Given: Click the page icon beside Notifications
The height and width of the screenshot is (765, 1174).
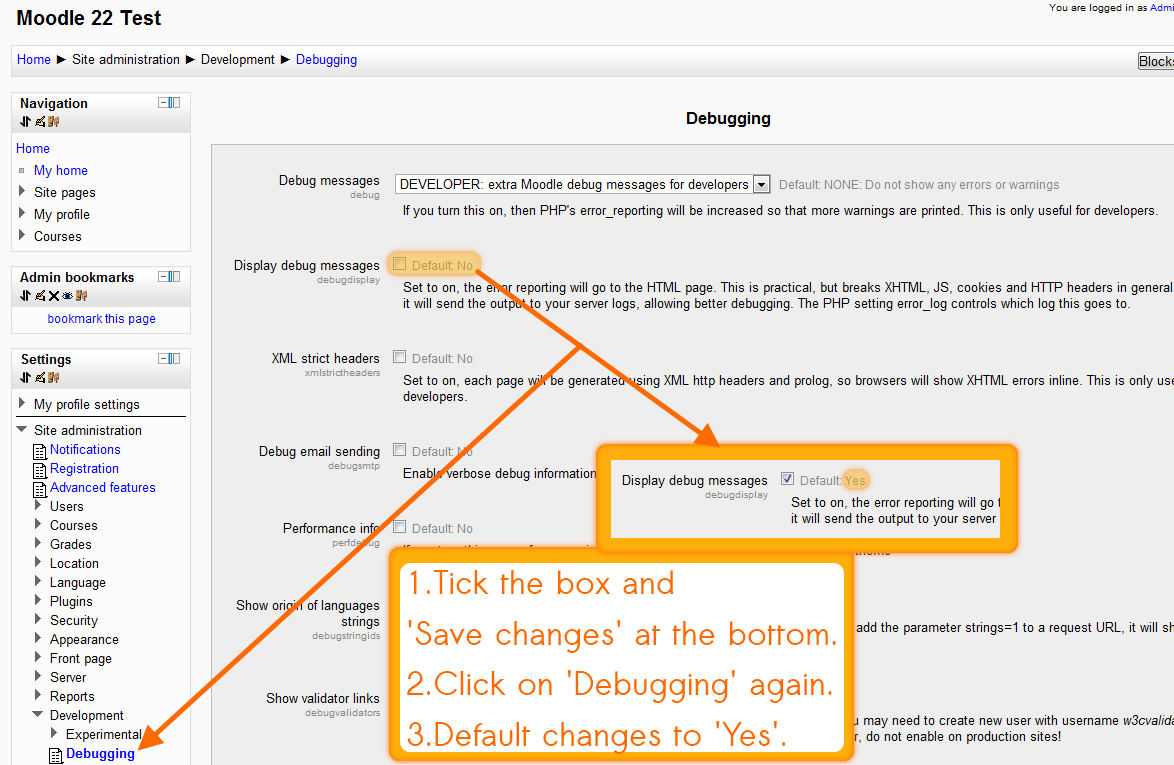Looking at the screenshot, I should coord(40,451).
